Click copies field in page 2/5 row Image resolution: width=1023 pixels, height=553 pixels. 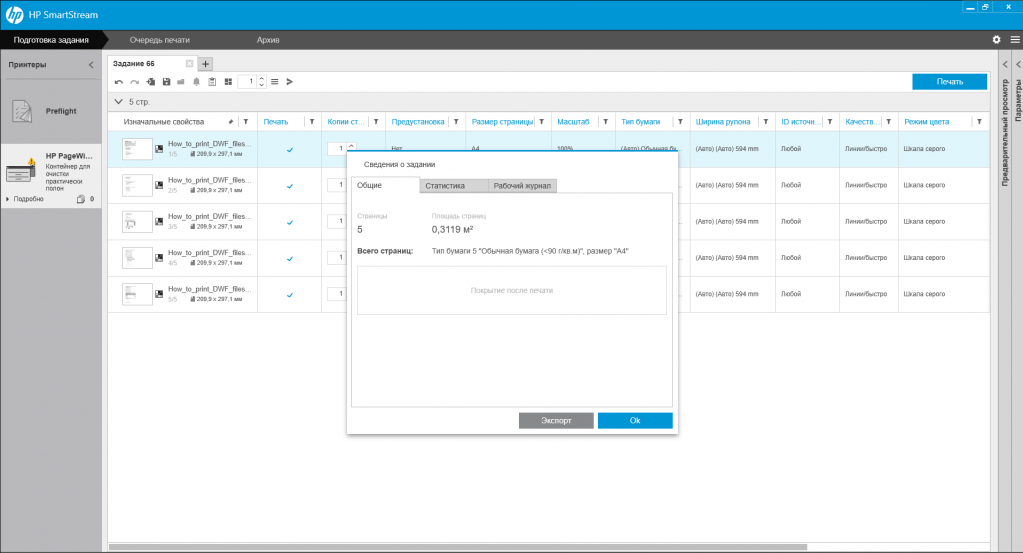tap(337, 185)
